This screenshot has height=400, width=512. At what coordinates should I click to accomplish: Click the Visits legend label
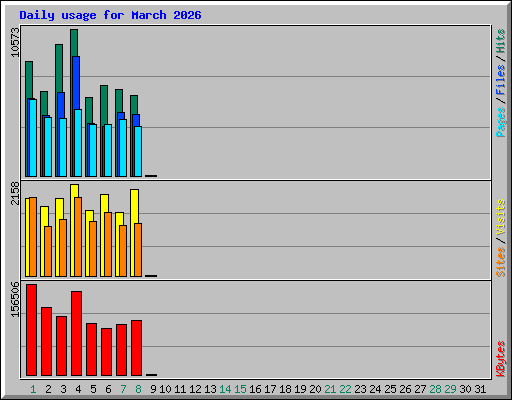(x=500, y=217)
